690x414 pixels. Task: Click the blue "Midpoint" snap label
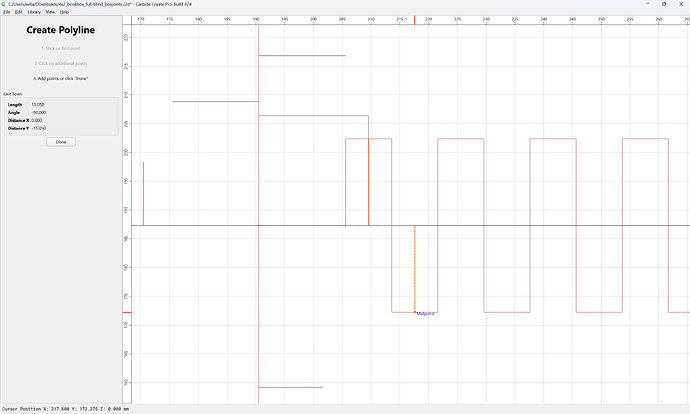coord(425,314)
